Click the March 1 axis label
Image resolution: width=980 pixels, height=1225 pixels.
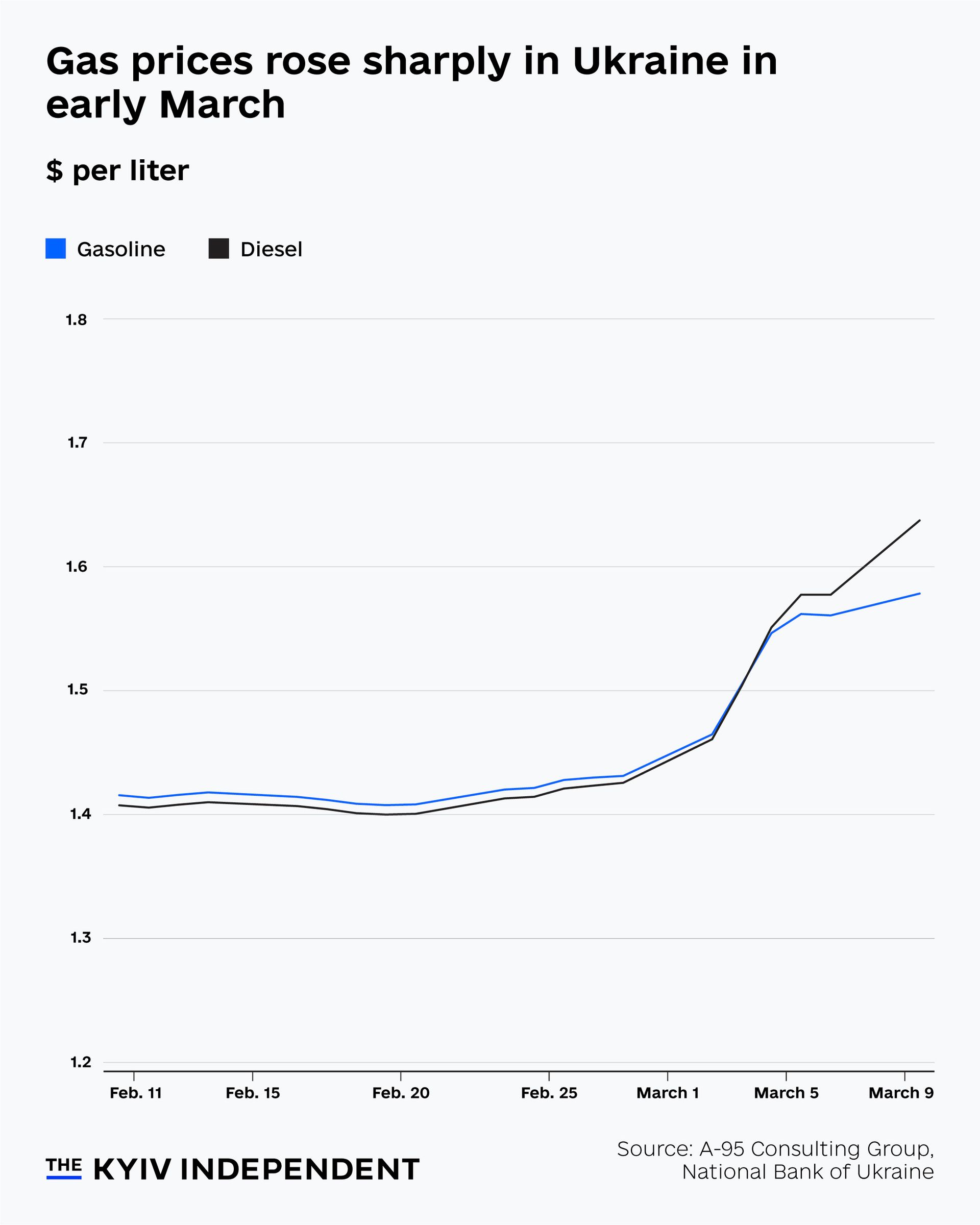click(x=668, y=1093)
